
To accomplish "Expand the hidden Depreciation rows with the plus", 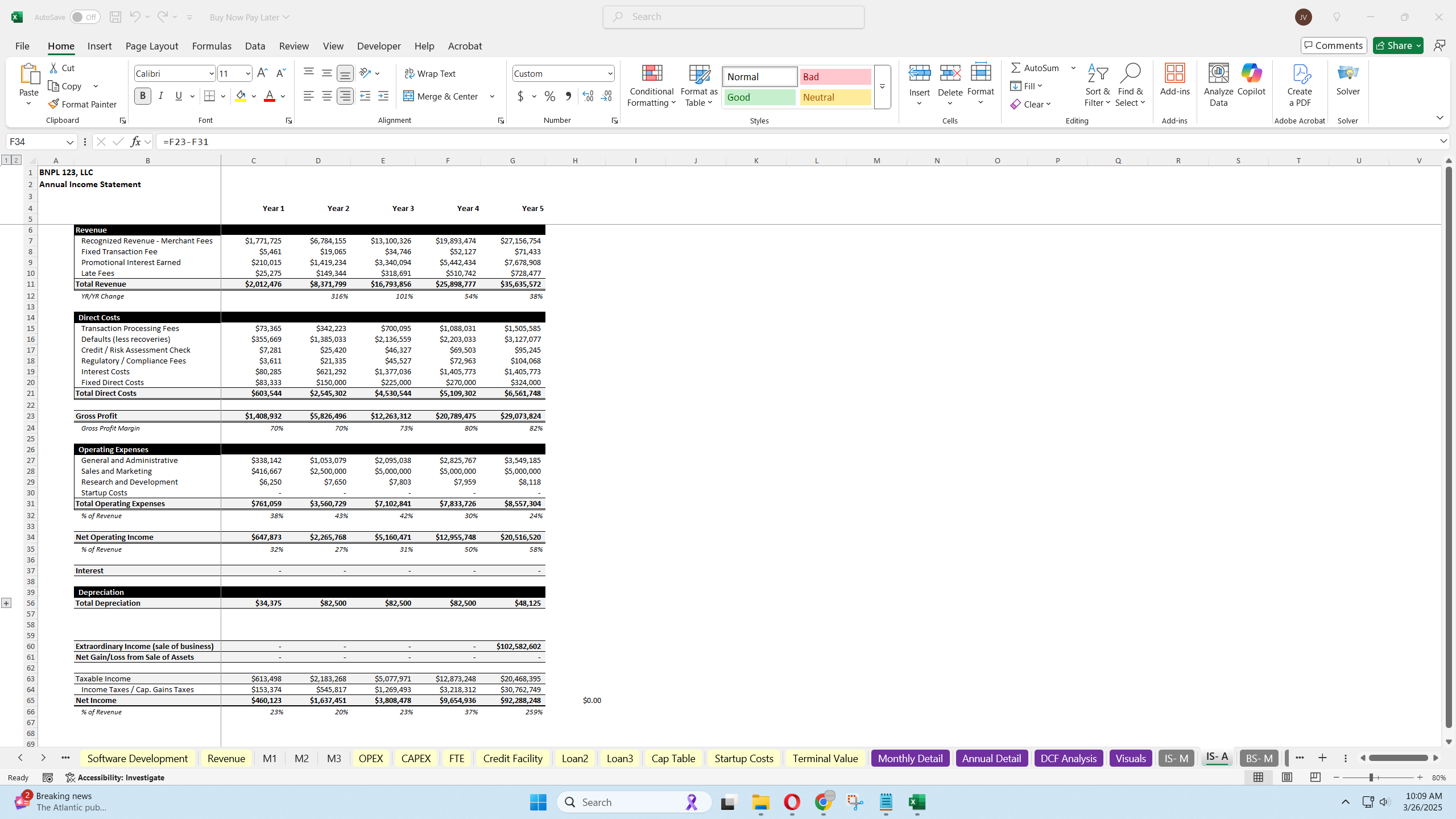I will tap(6, 602).
